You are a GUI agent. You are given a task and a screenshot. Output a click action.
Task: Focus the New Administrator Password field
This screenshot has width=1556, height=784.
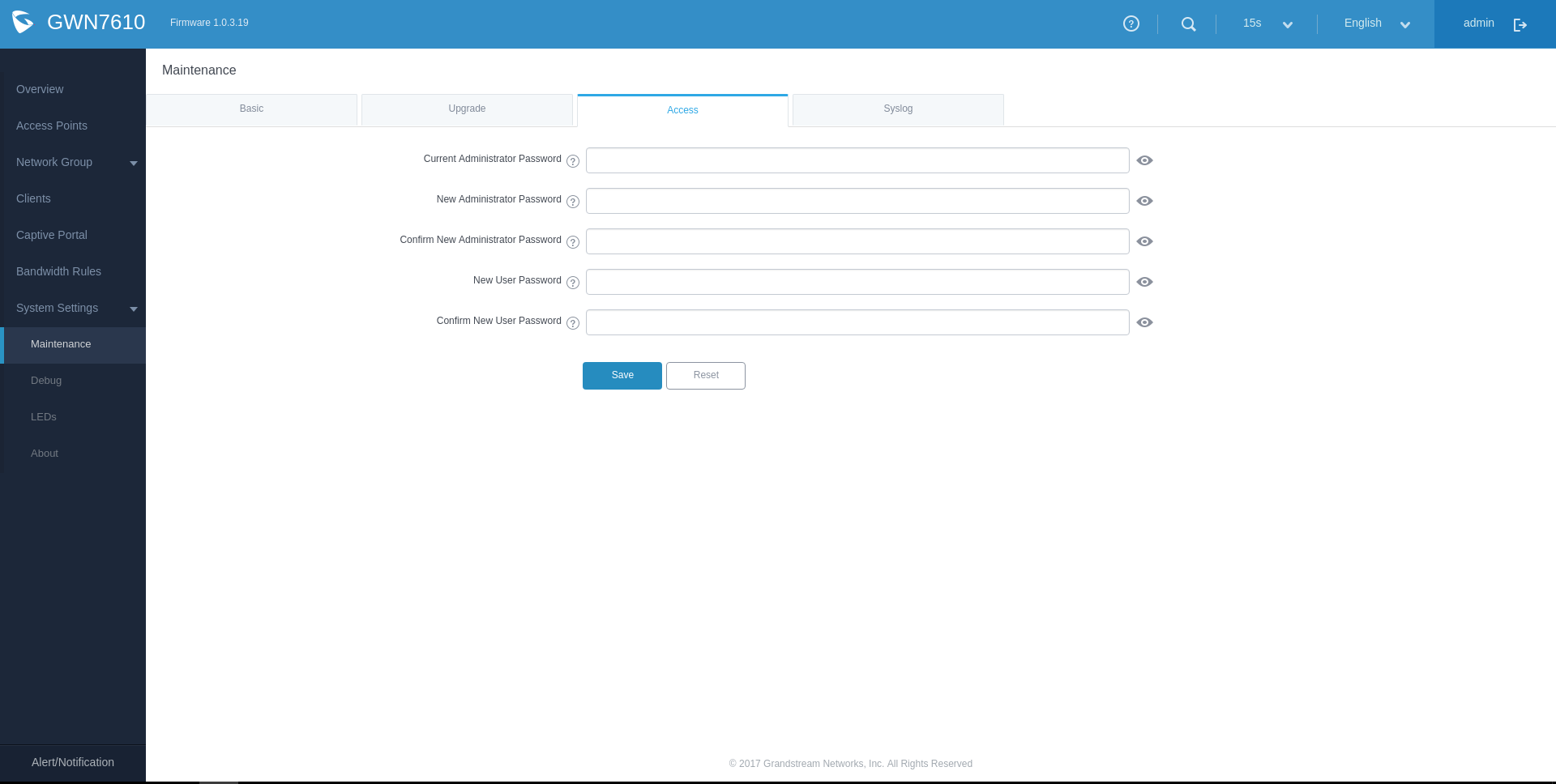click(857, 201)
